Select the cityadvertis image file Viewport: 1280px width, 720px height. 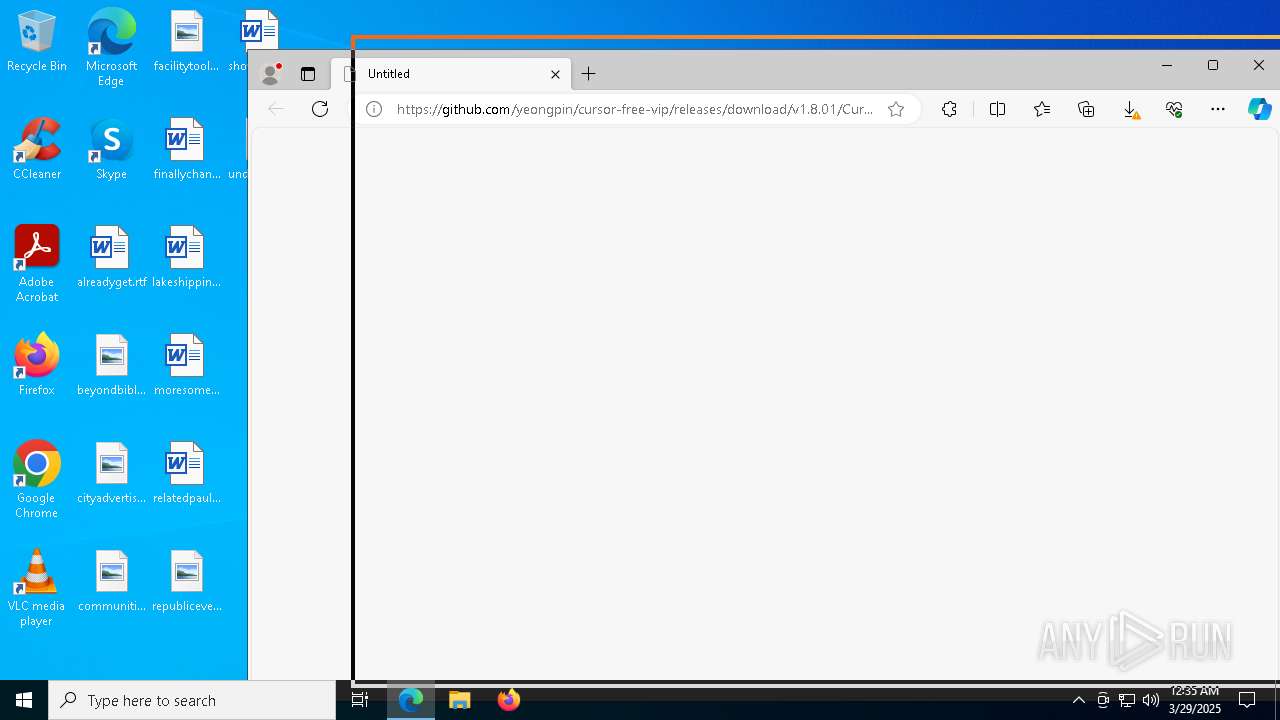tap(111, 474)
